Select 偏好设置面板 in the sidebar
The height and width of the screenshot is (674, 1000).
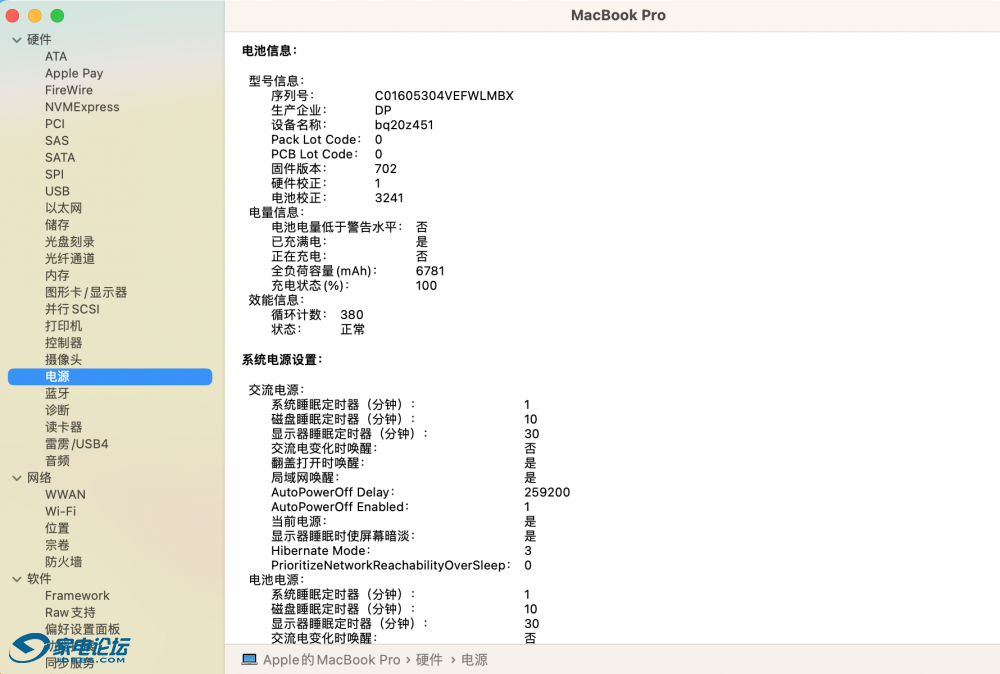(x=82, y=629)
